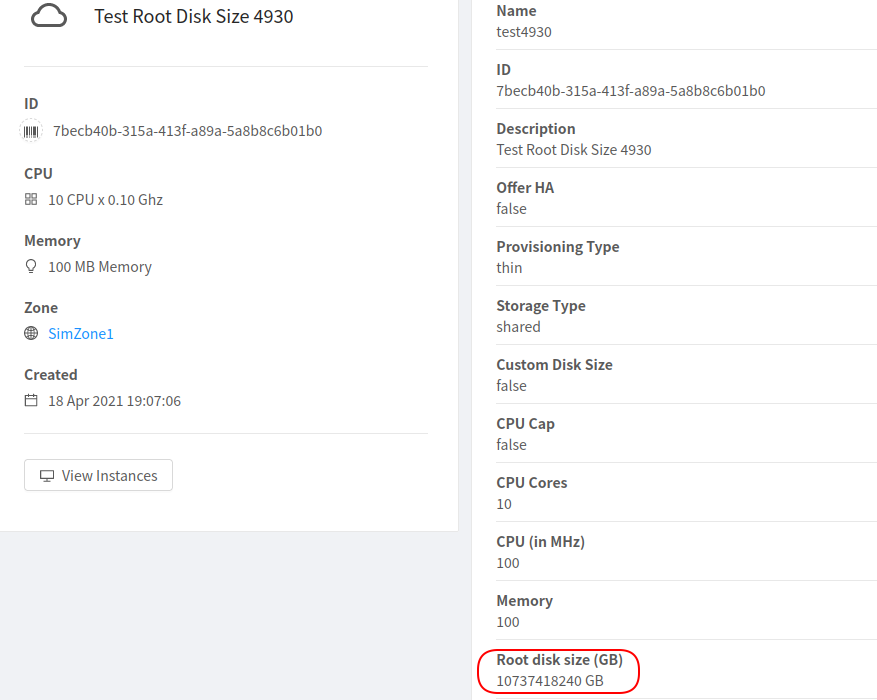Click the Memory heading in left panel
877x700 pixels.
[x=52, y=241]
